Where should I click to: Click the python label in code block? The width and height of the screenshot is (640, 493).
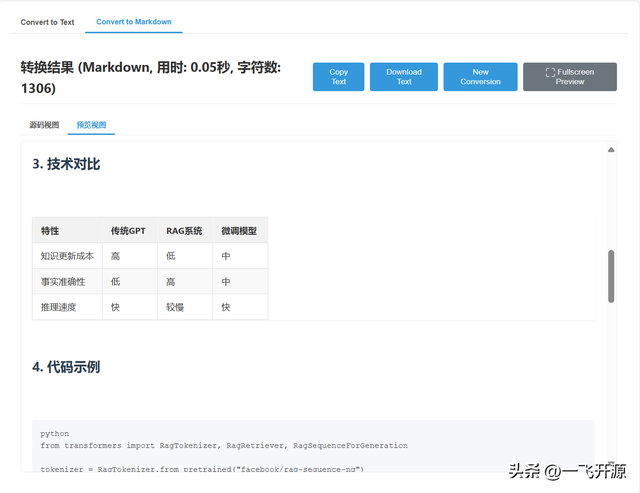55,433
